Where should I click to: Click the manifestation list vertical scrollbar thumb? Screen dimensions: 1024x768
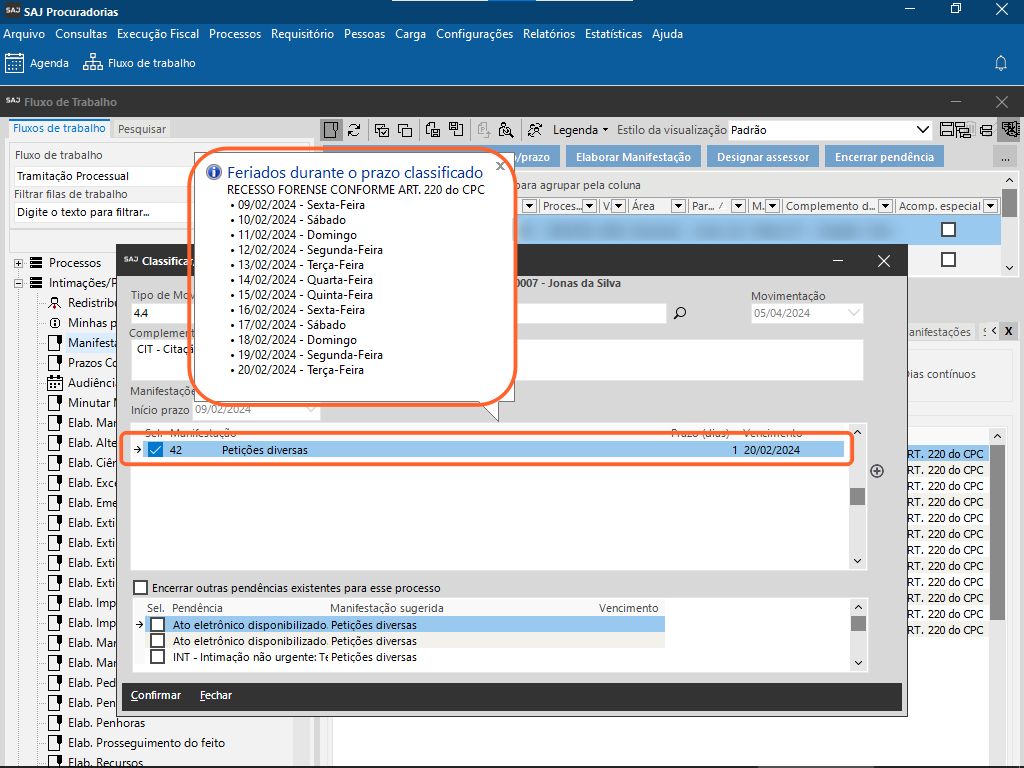click(x=857, y=497)
